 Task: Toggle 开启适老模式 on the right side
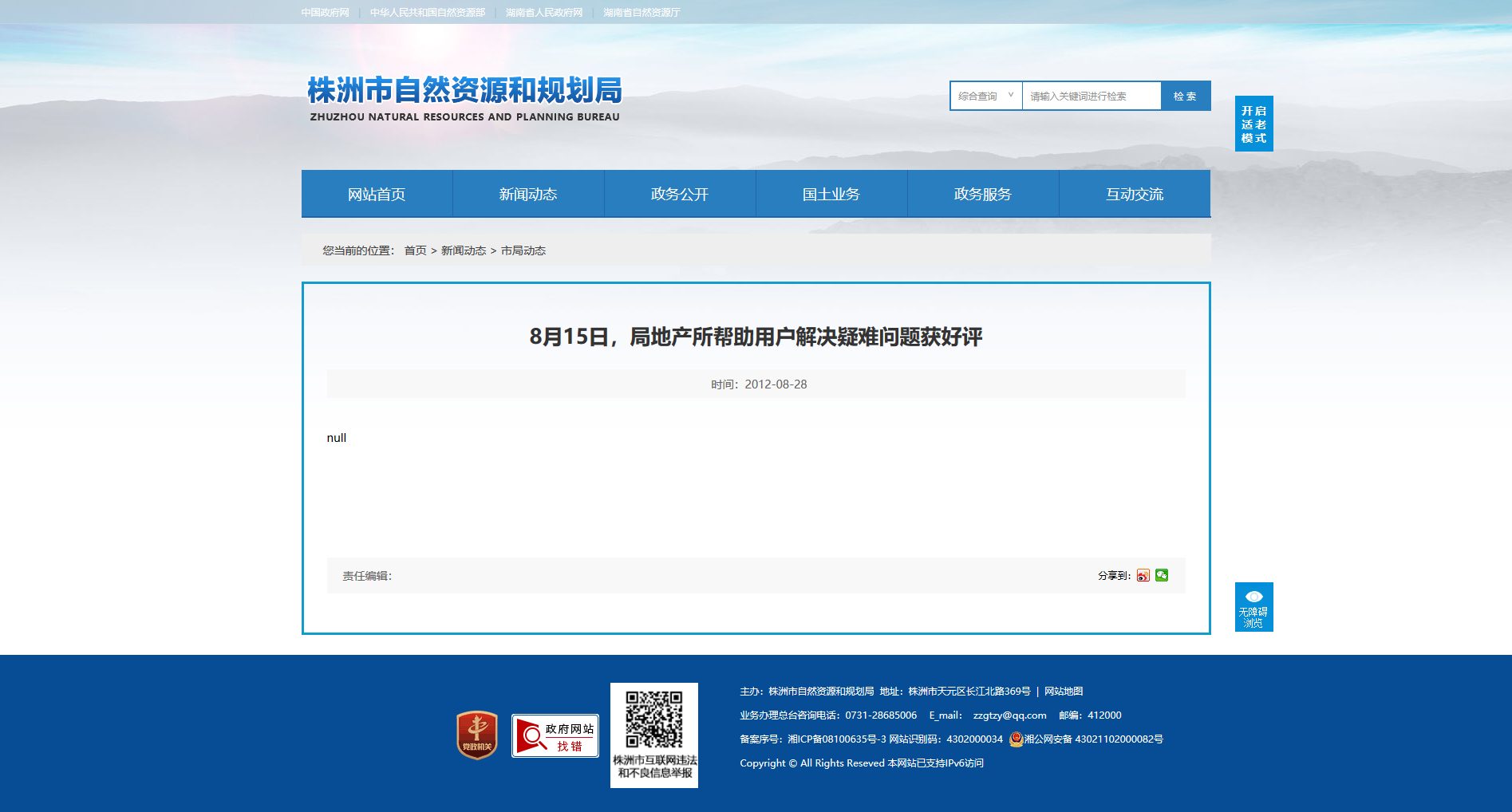[x=1254, y=124]
